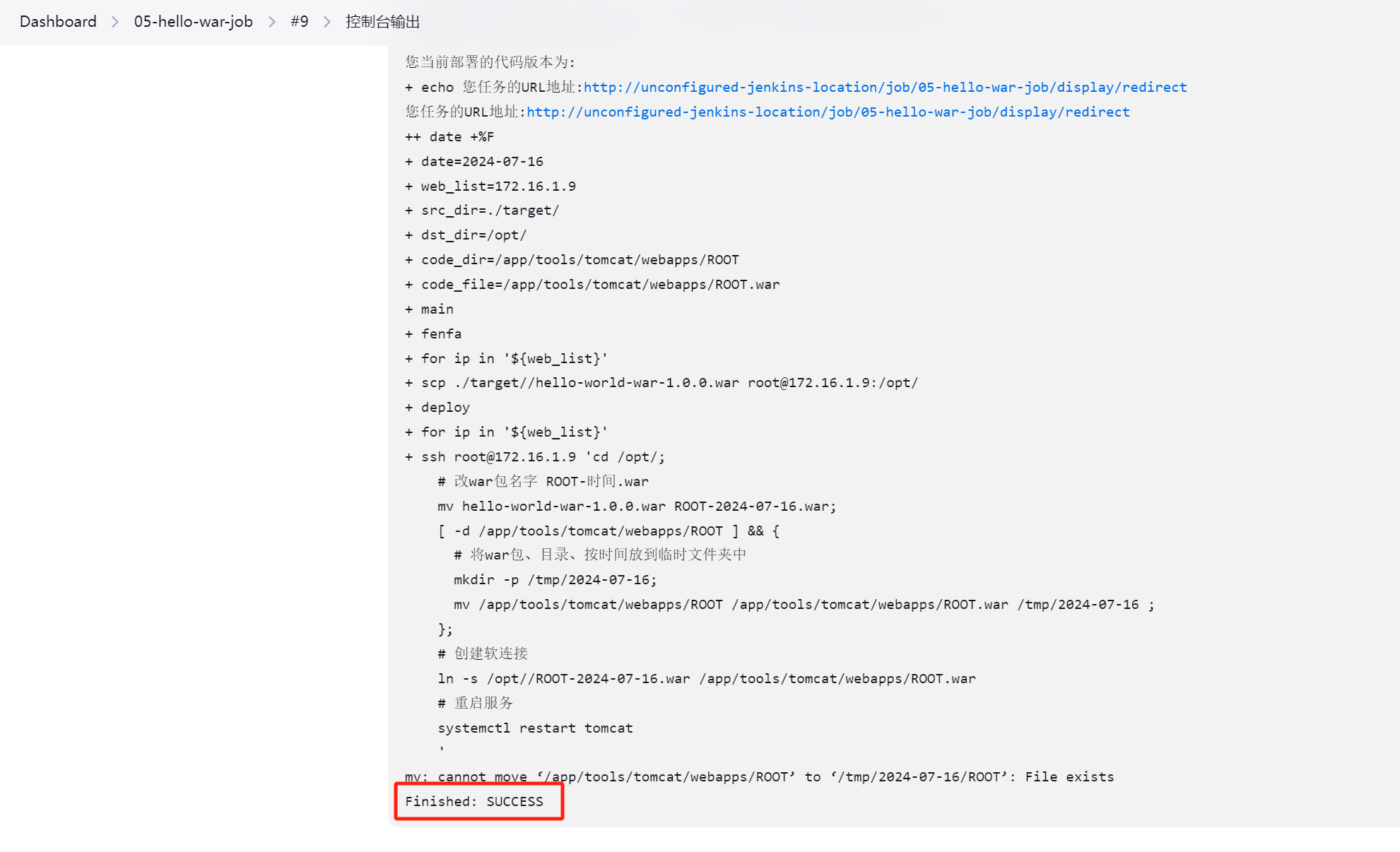Open redirect URL on 您任务的URL地址 output line

tap(828, 112)
